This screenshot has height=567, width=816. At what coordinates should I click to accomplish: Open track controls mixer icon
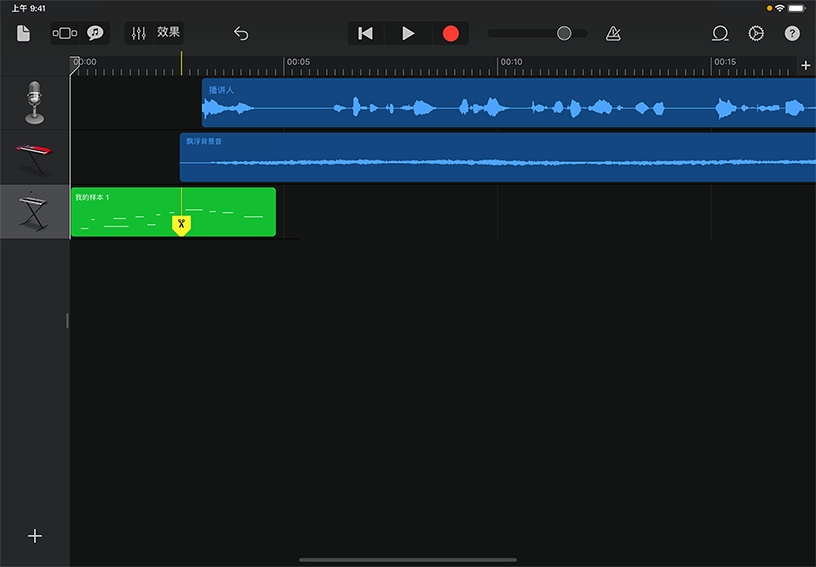[139, 33]
